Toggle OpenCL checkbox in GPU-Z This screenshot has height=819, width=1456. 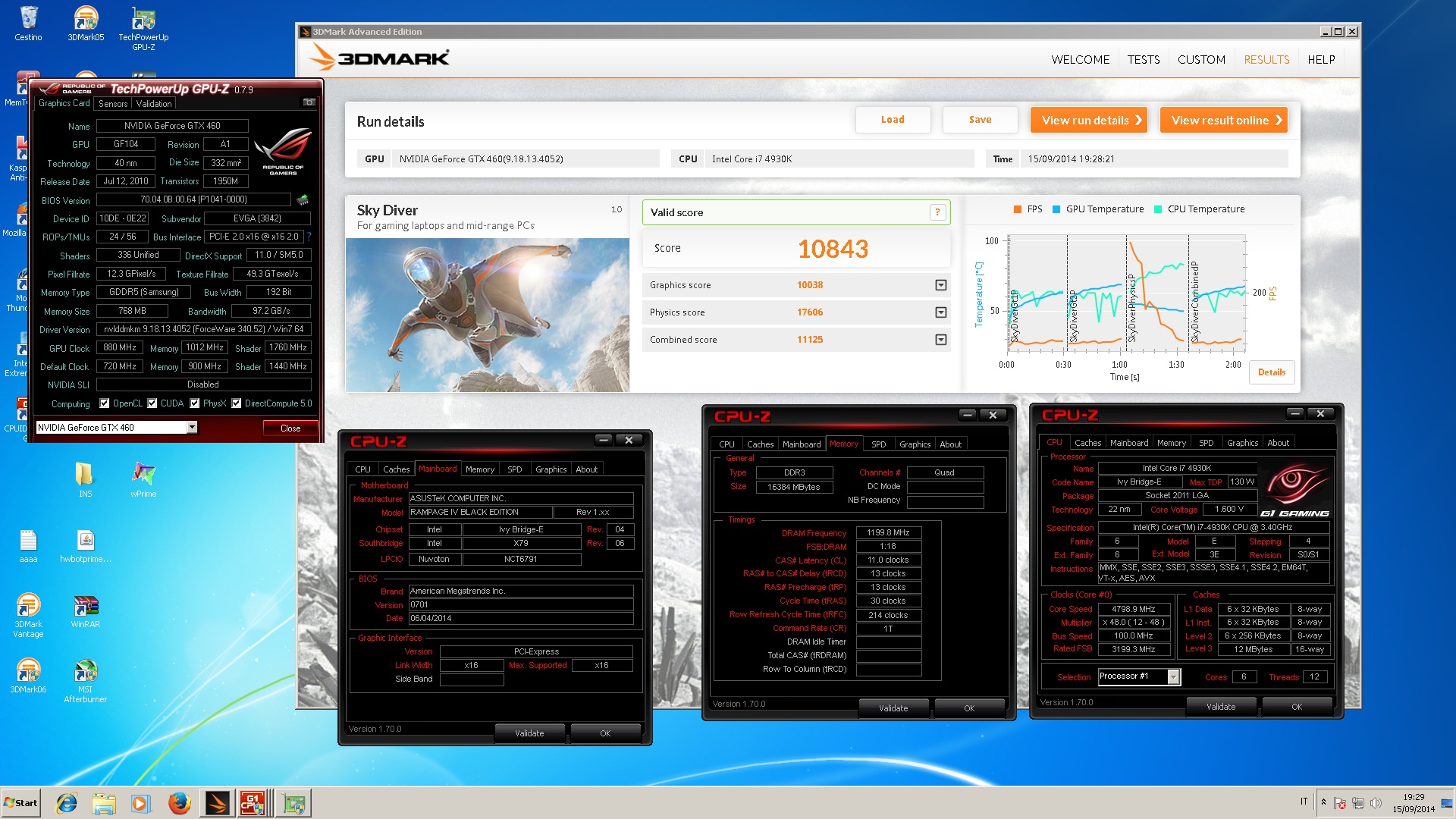tap(105, 403)
